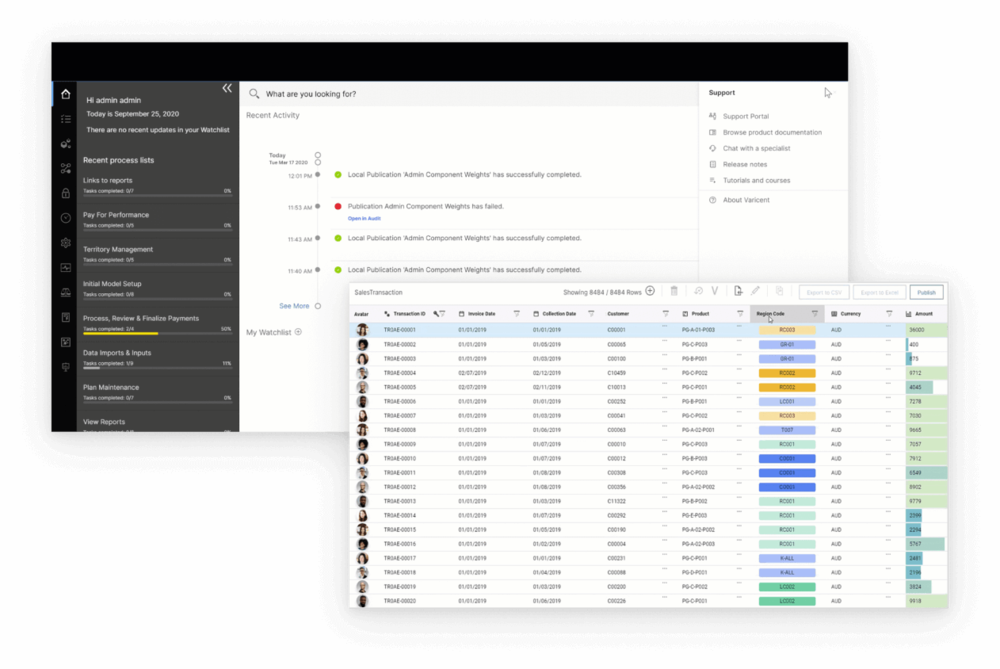Click the green LC002 swatch in row TR0AE-00019
The height and width of the screenshot is (669, 1000).
[787, 587]
